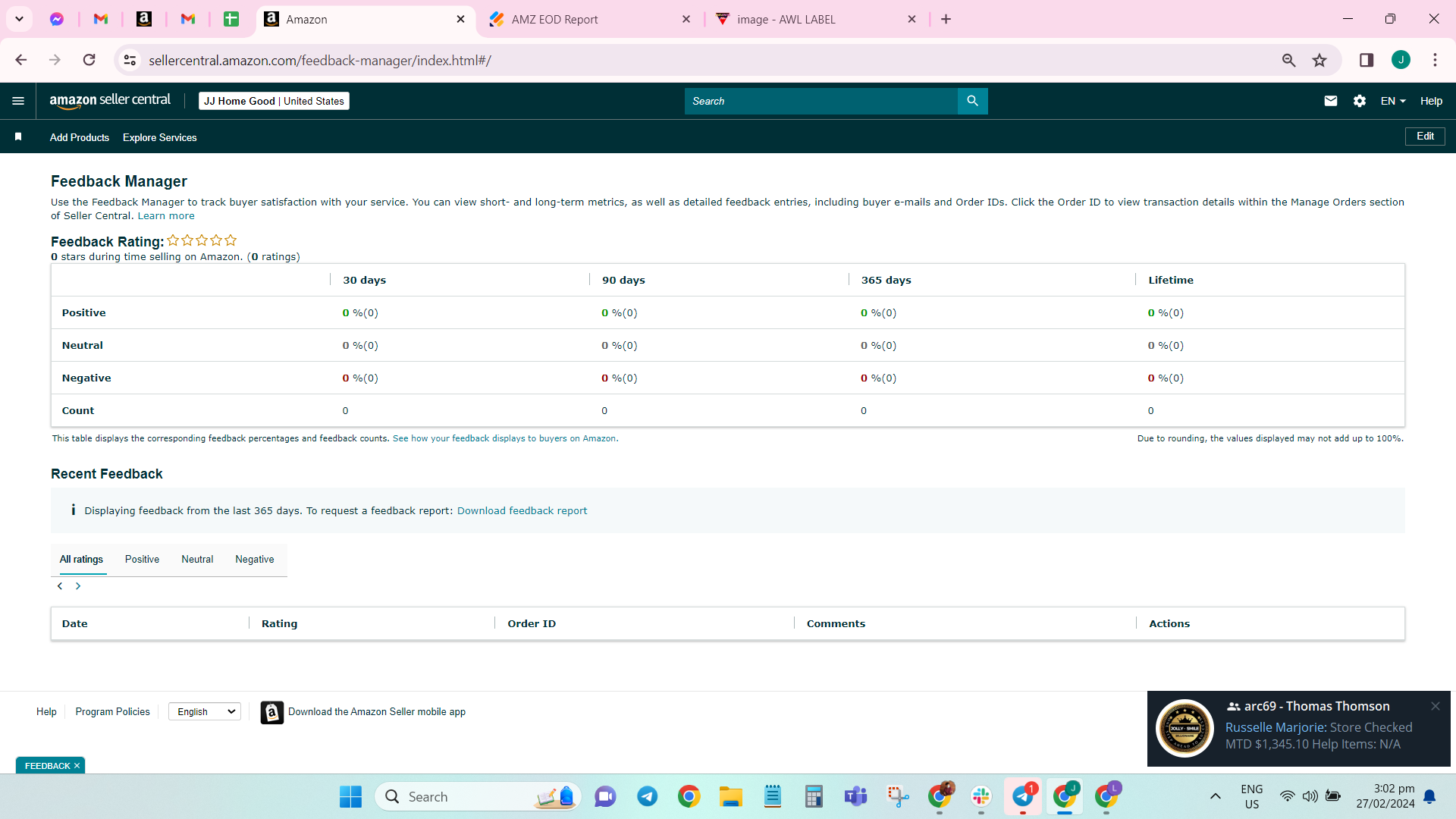
Task: Dismiss the FEEDBACK tag with its X
Action: click(77, 766)
